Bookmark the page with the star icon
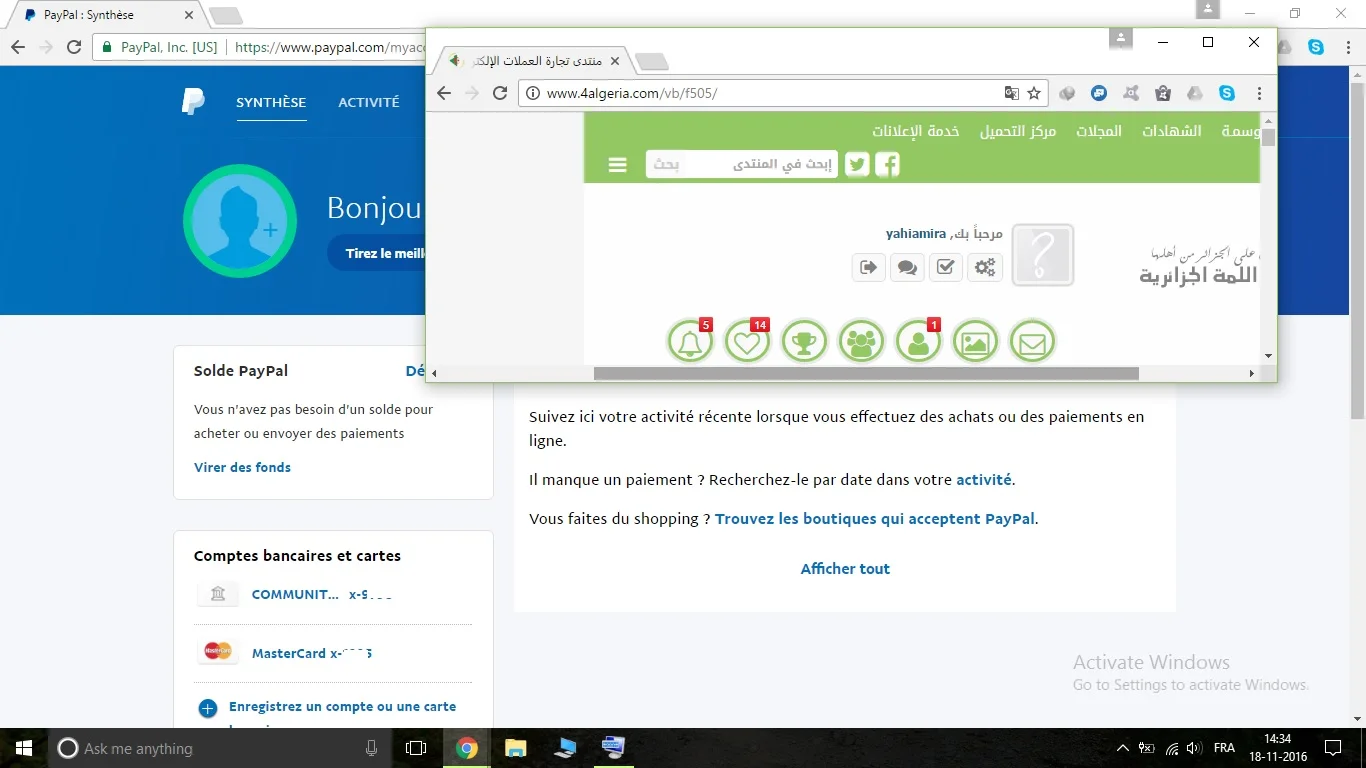Image resolution: width=1366 pixels, height=768 pixels. click(1034, 93)
